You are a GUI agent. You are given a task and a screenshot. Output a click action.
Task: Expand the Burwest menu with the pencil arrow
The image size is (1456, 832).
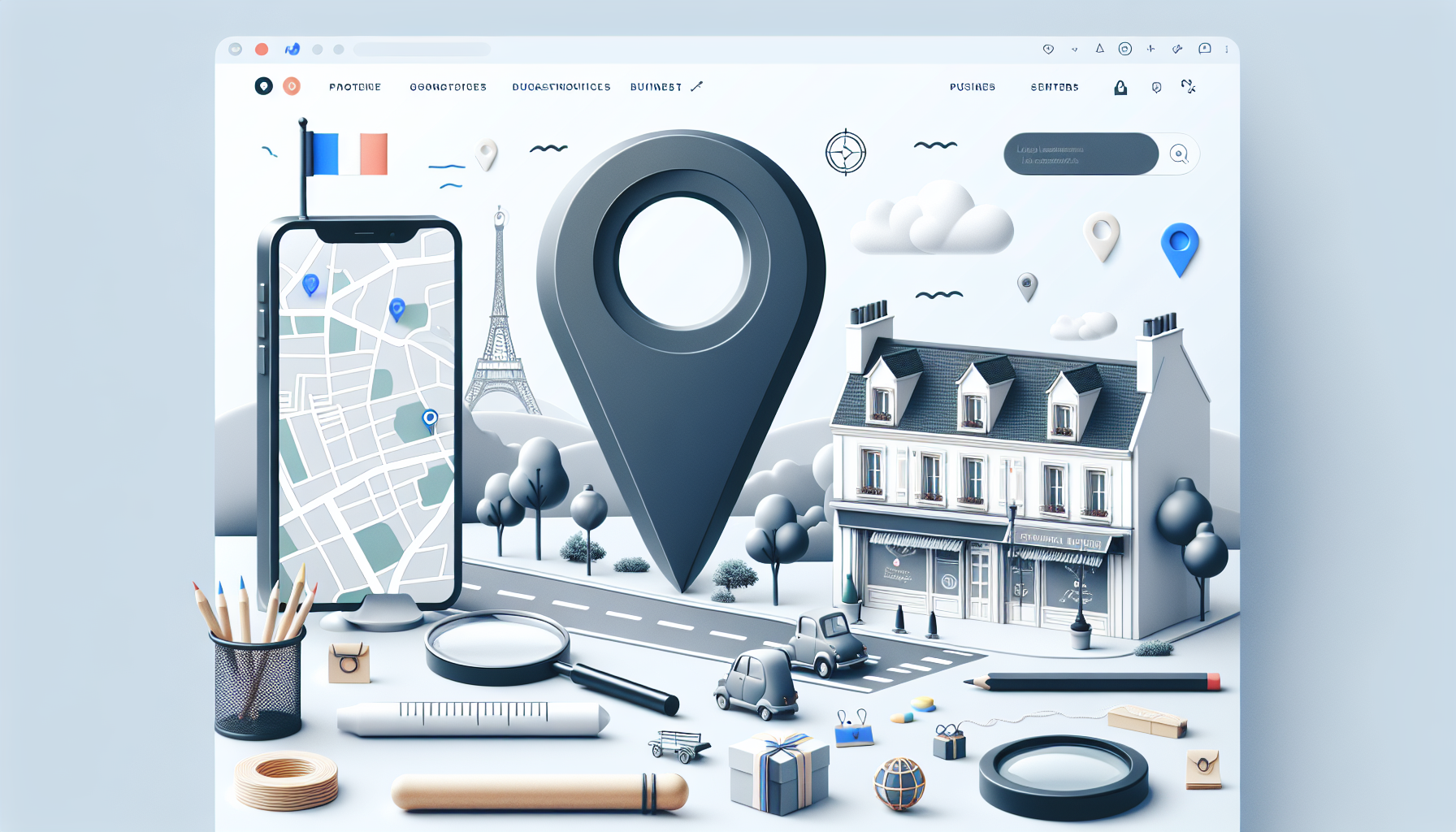[695, 86]
